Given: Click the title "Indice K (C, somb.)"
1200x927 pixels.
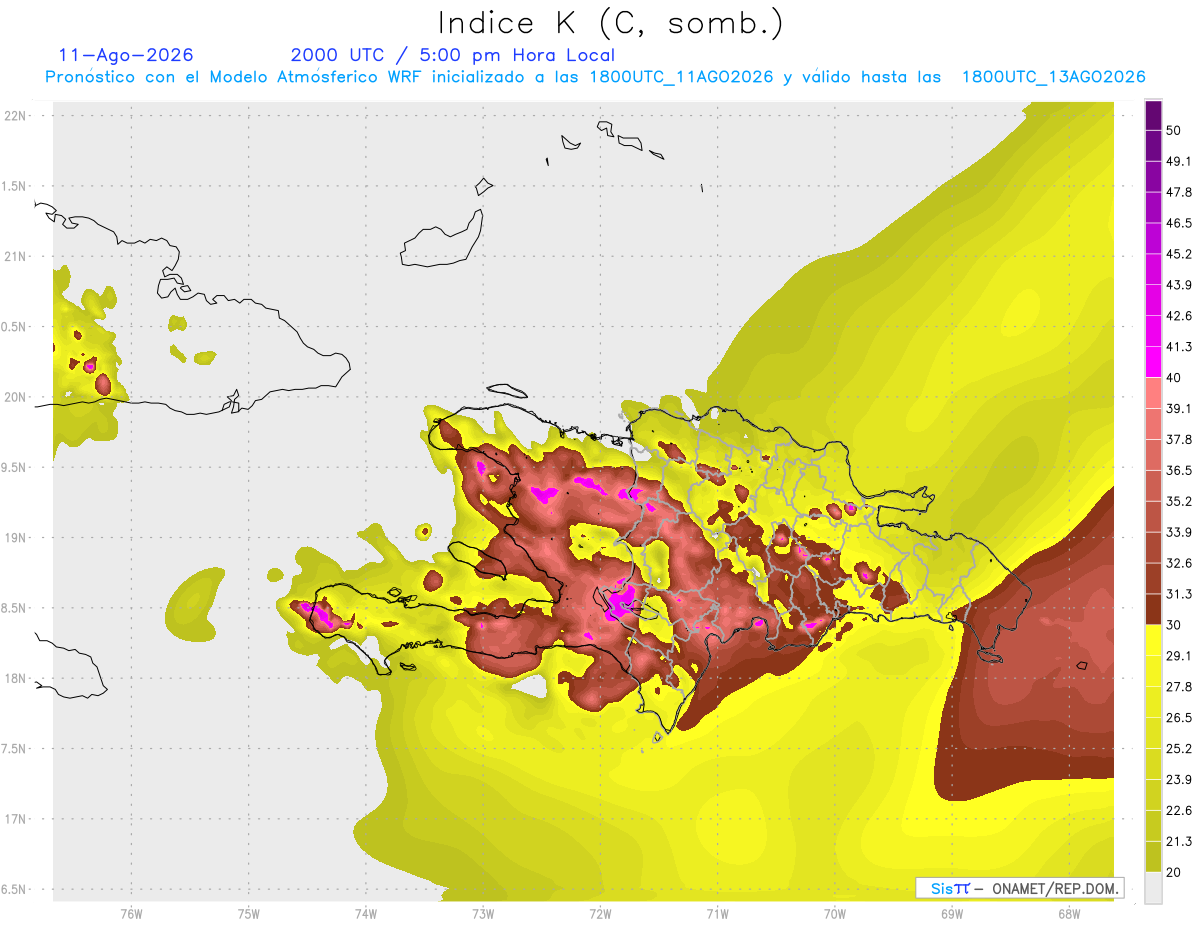Looking at the screenshot, I should click(x=610, y=23).
